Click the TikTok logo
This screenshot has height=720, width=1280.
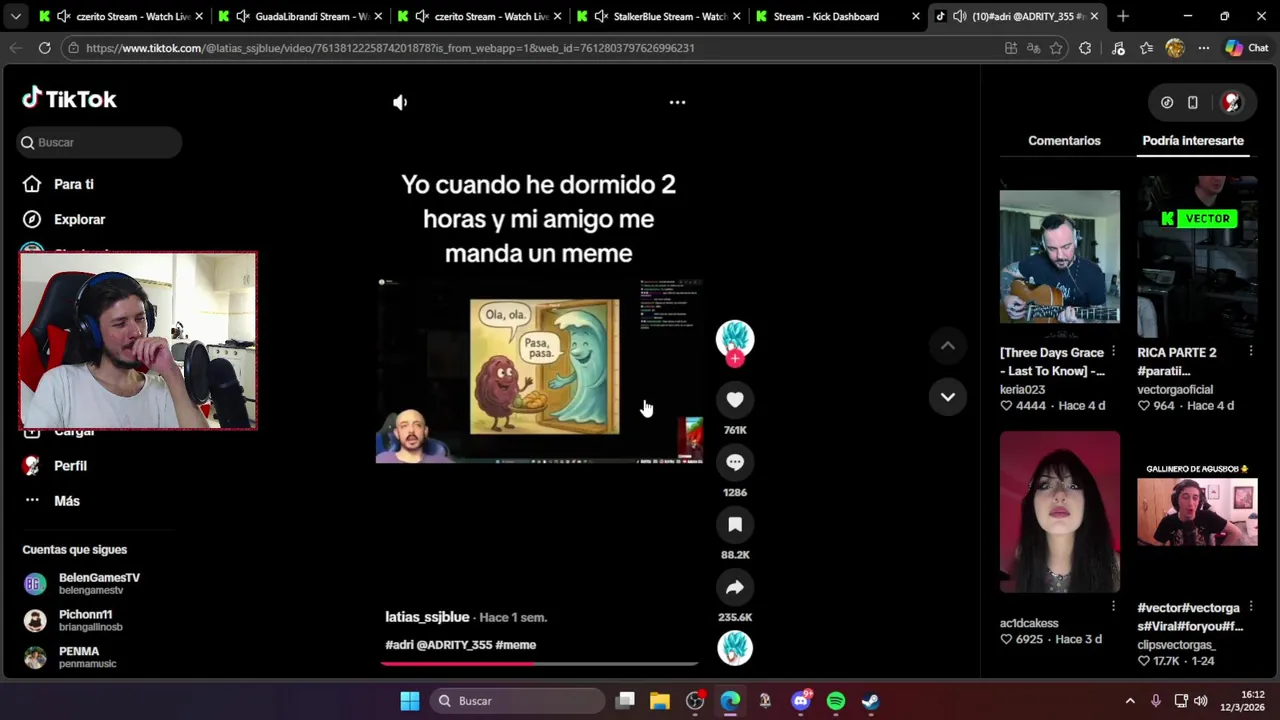[x=69, y=98]
